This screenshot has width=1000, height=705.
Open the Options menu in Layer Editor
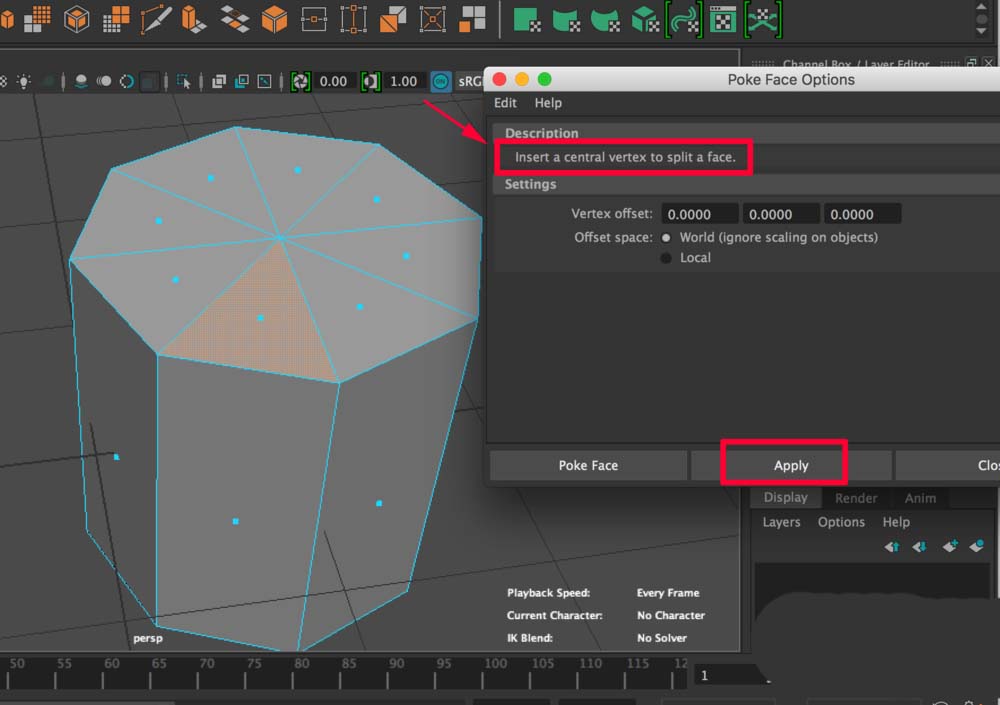click(x=841, y=522)
